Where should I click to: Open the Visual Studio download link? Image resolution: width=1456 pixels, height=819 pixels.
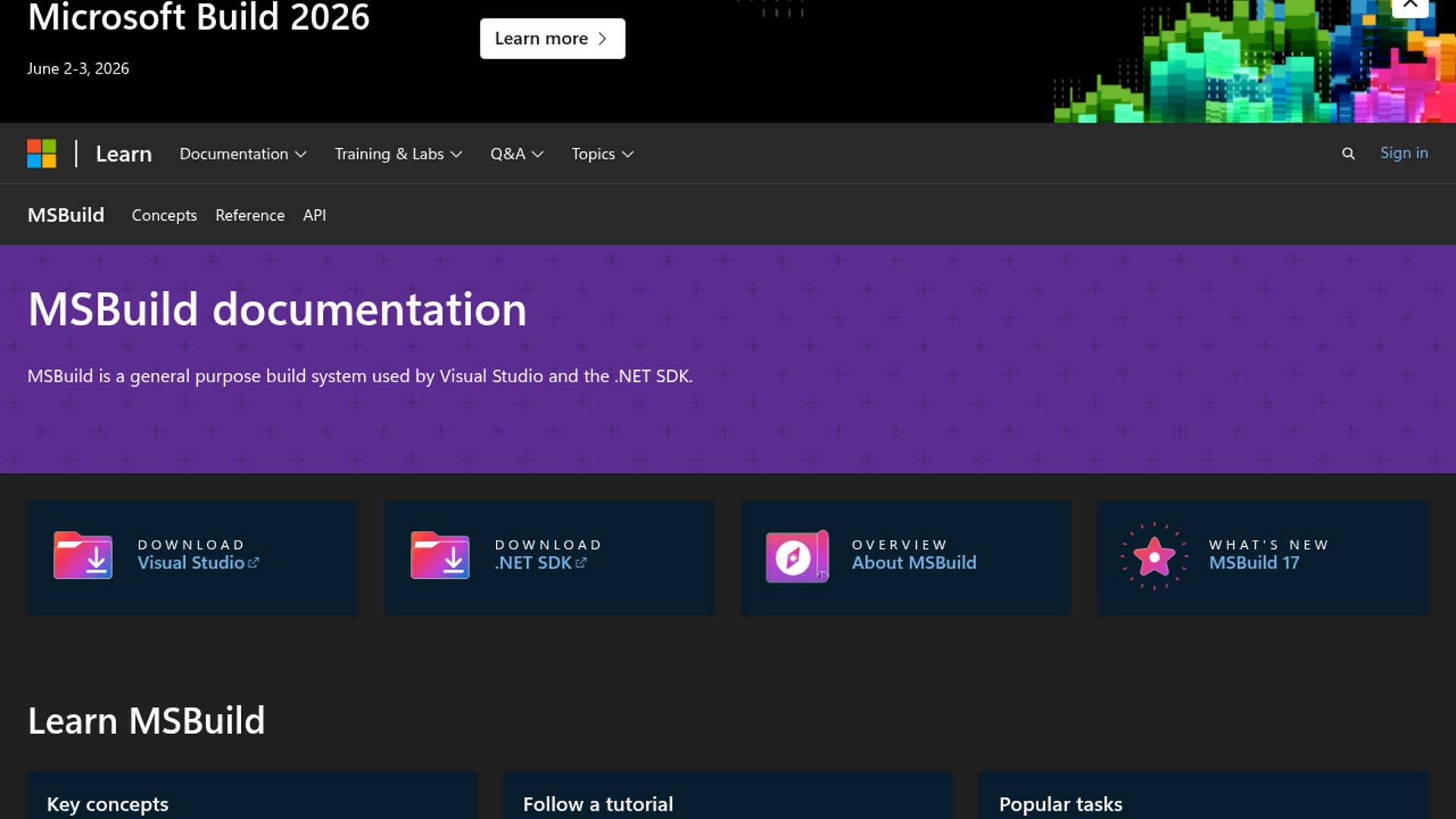click(198, 563)
